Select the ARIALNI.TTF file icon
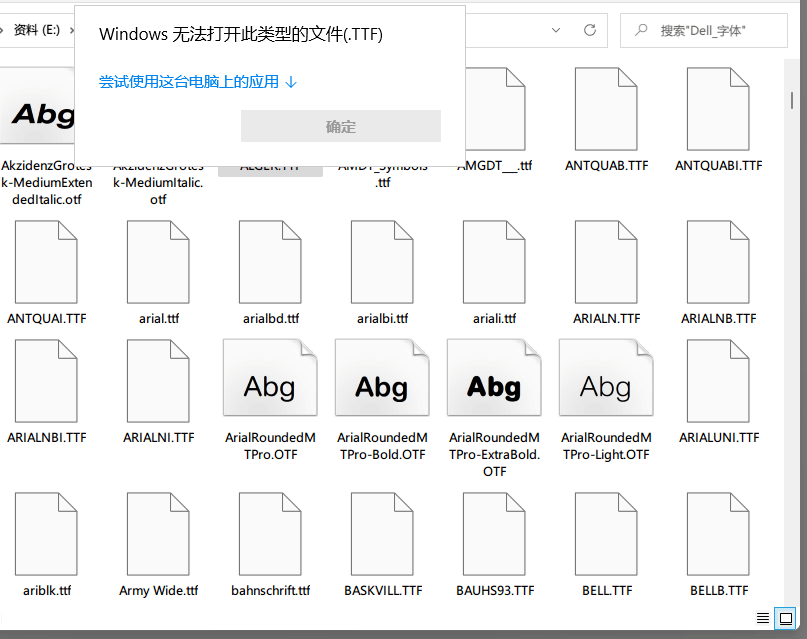Viewport: 807px width, 639px height. (x=159, y=381)
